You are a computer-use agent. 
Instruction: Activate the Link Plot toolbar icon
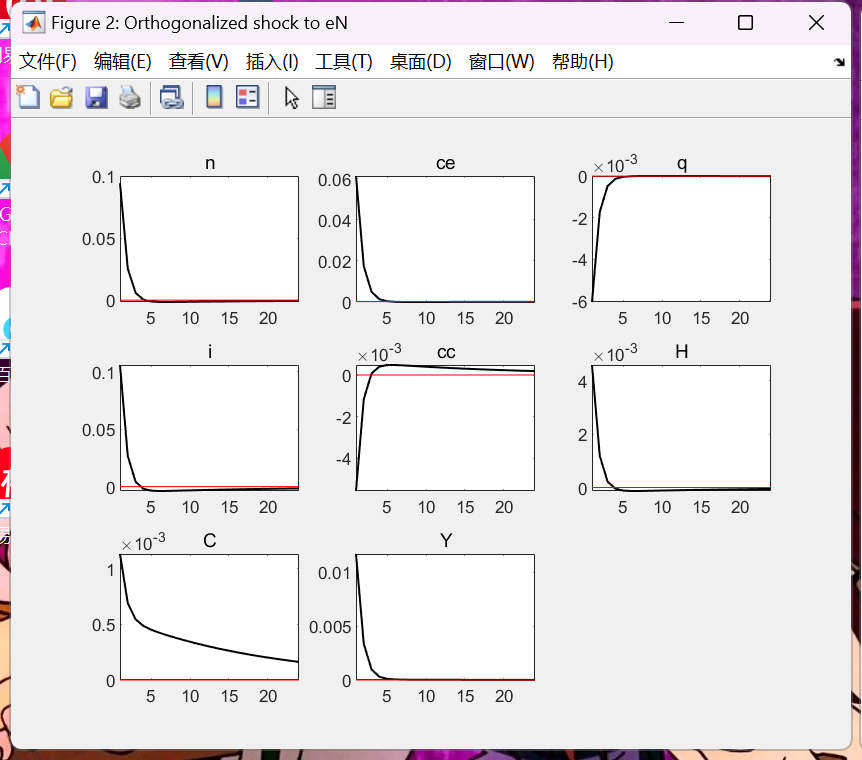click(170, 96)
